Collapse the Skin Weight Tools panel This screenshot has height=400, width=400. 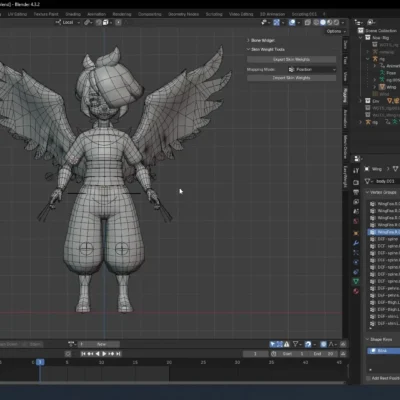coord(266,49)
